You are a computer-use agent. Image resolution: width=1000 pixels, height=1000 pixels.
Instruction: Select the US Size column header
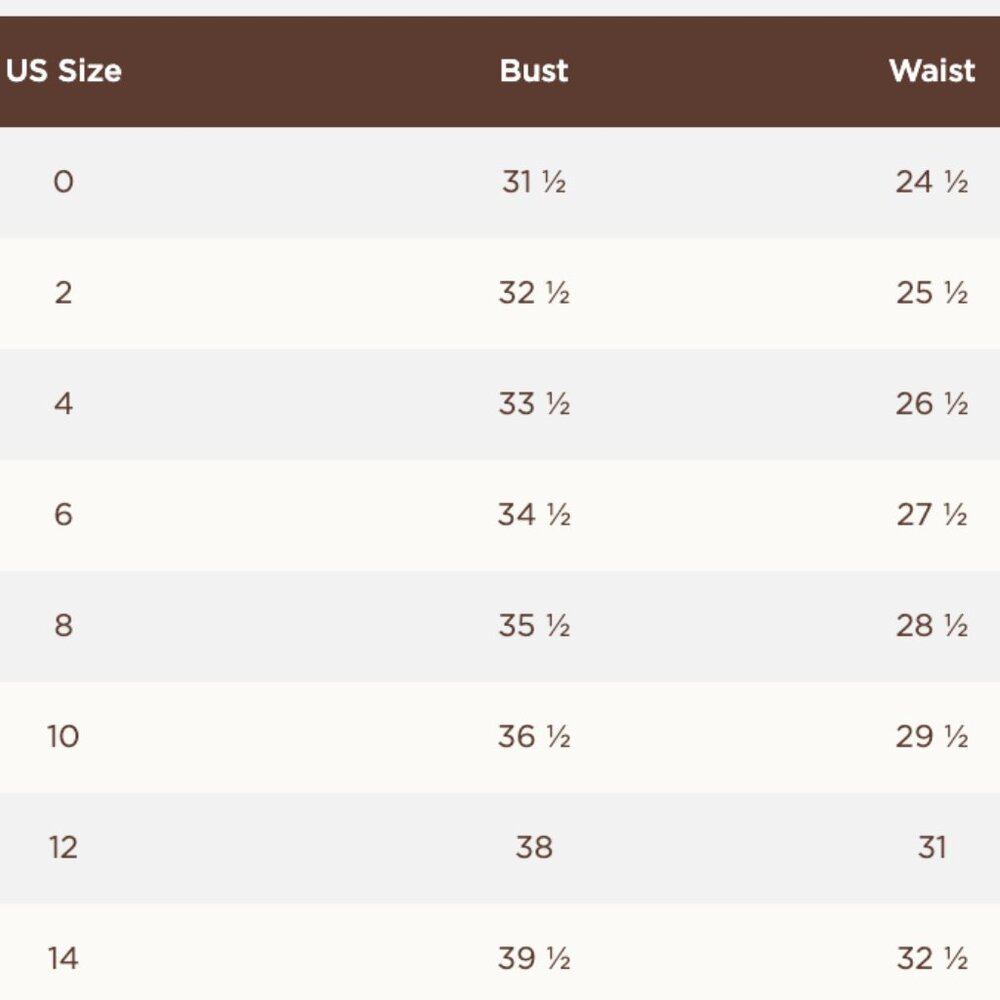(x=64, y=71)
